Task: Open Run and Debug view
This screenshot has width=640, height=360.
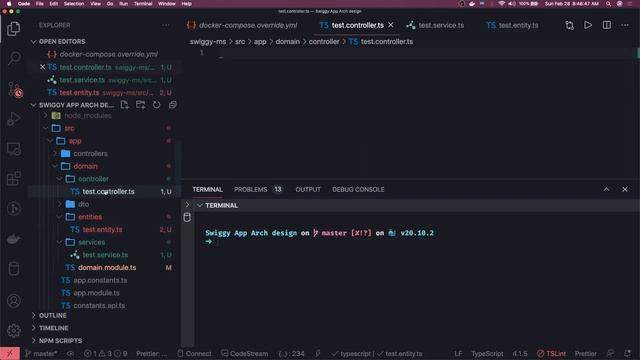Action: tap(14, 119)
